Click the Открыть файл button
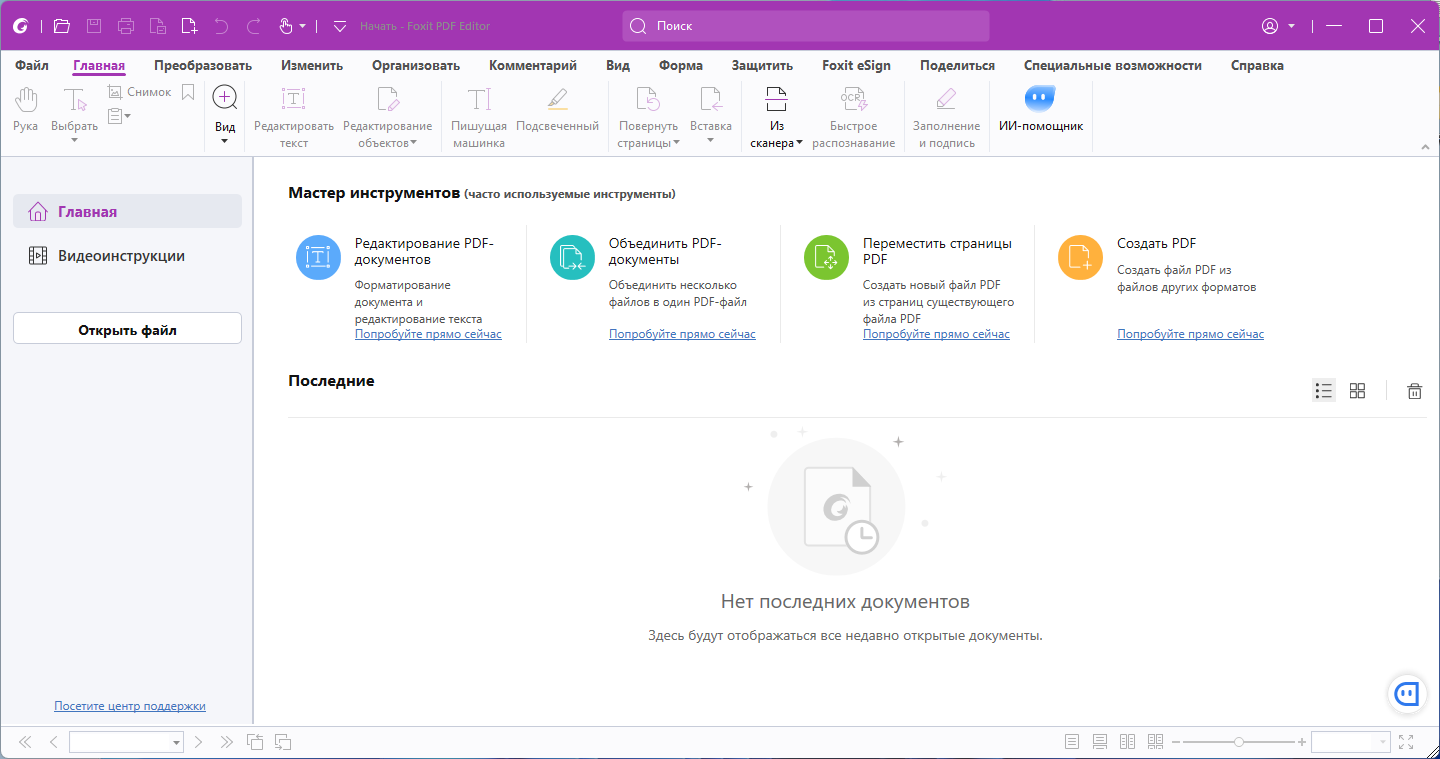Image resolution: width=1440 pixels, height=759 pixels. pos(126,327)
